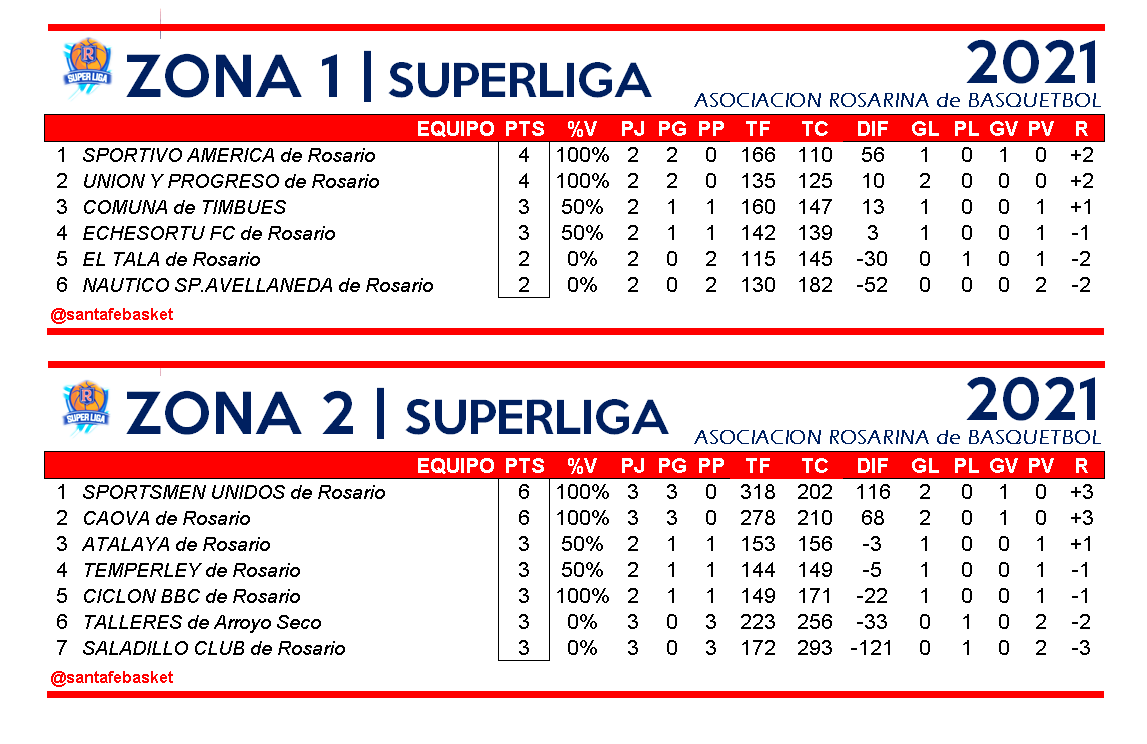Click the @santafebasket handle under Zona 2
The width and height of the screenshot is (1147, 744).
(112, 677)
